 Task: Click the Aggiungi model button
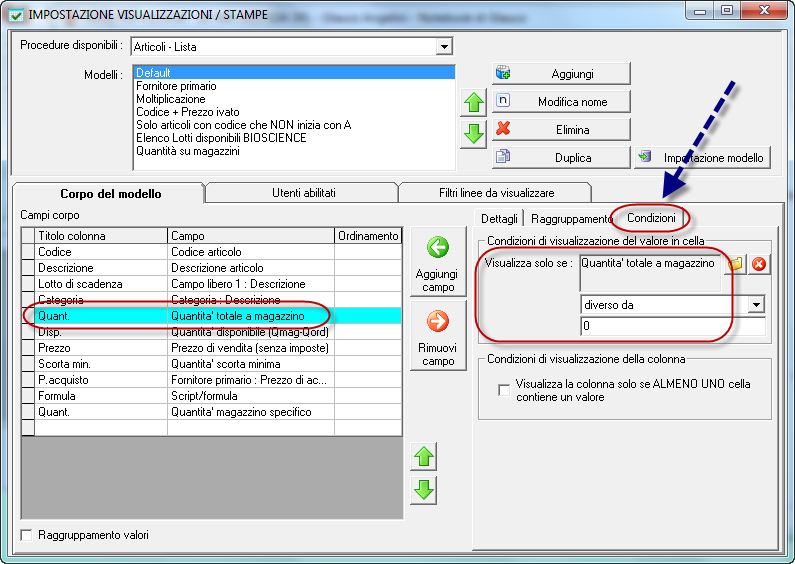point(561,74)
